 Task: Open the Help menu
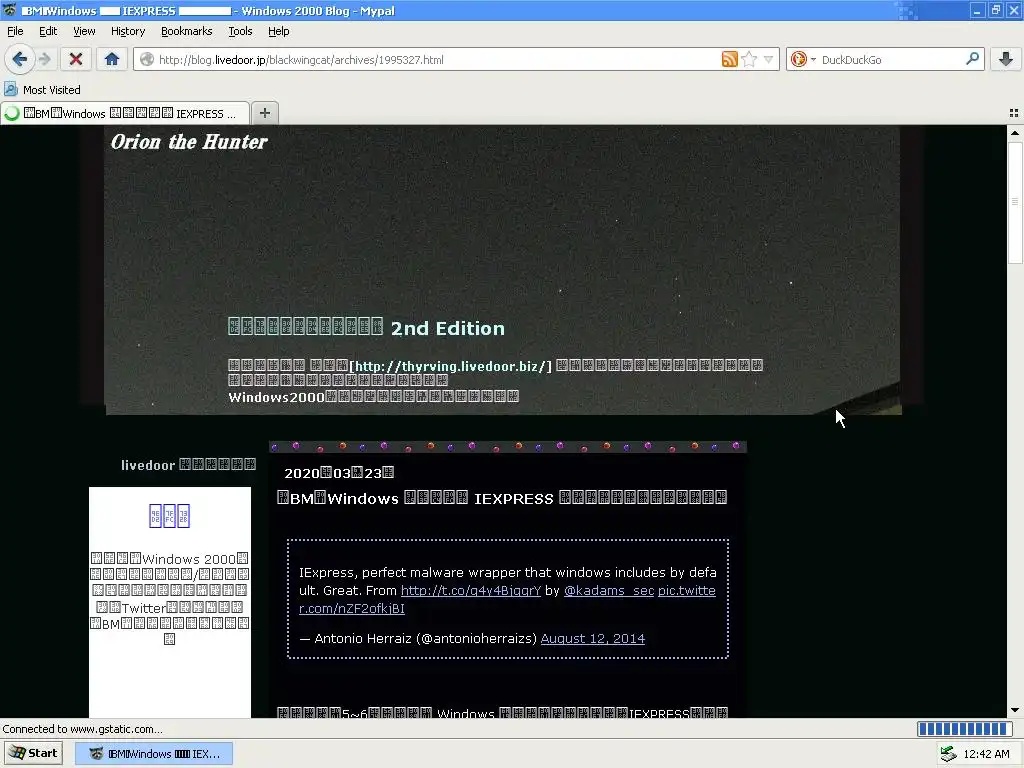278,31
